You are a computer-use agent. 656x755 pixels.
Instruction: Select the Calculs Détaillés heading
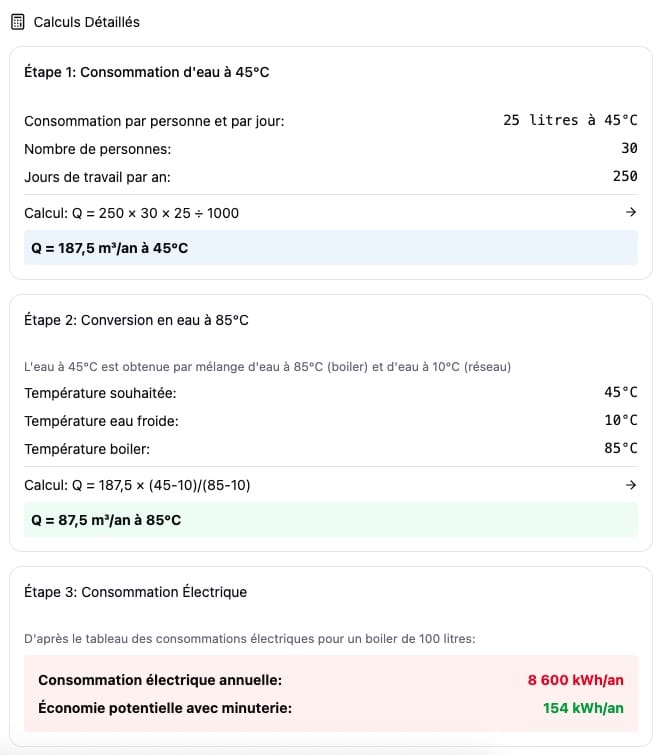(86, 21)
